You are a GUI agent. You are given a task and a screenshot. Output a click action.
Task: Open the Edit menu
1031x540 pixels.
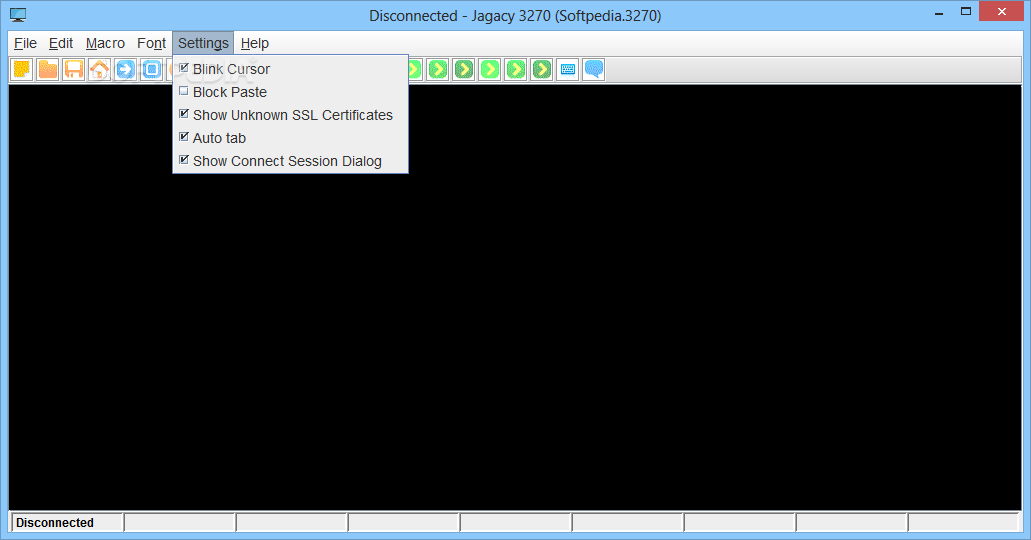click(x=61, y=43)
